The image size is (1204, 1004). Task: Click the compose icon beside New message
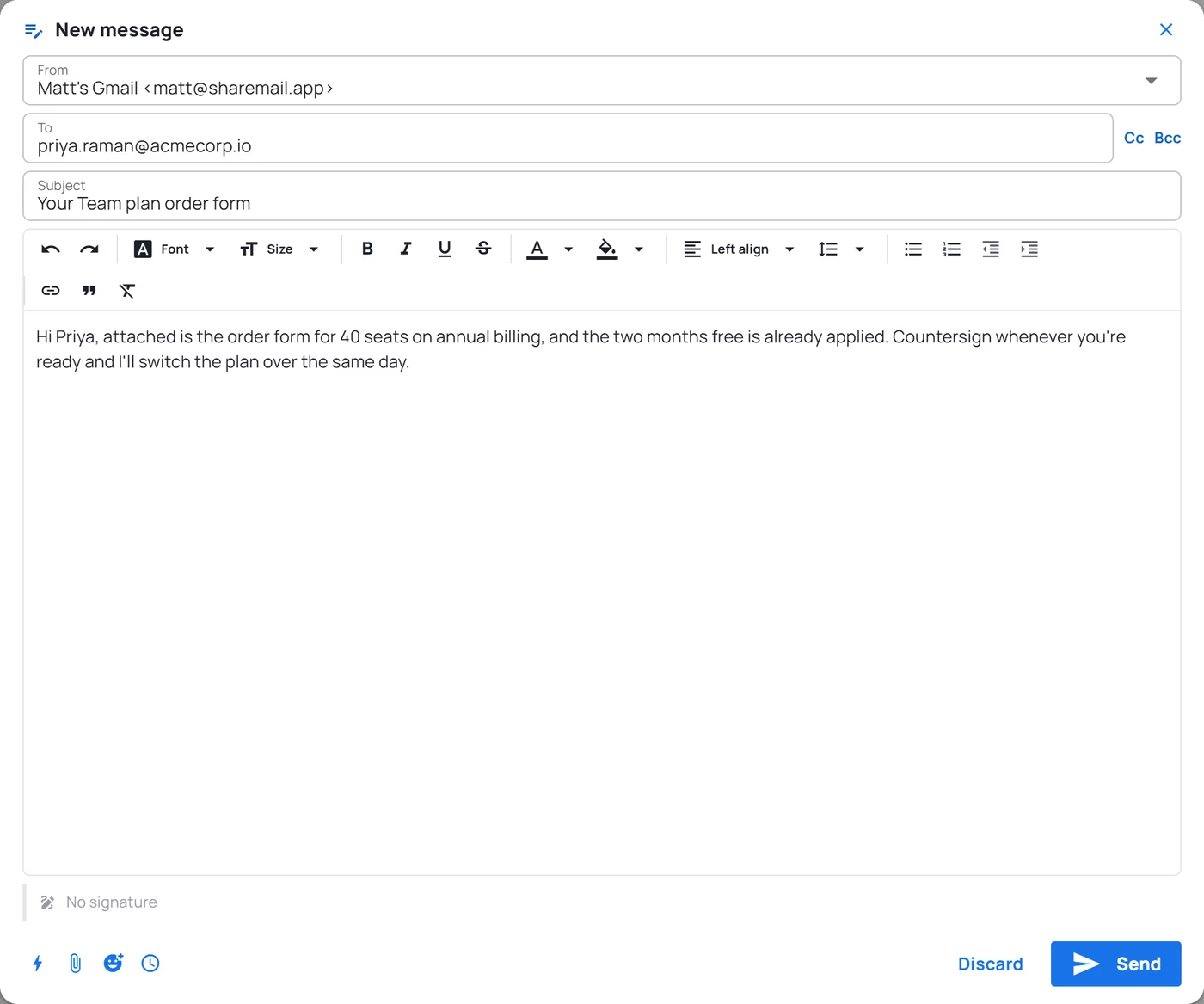pyautogui.click(x=34, y=31)
